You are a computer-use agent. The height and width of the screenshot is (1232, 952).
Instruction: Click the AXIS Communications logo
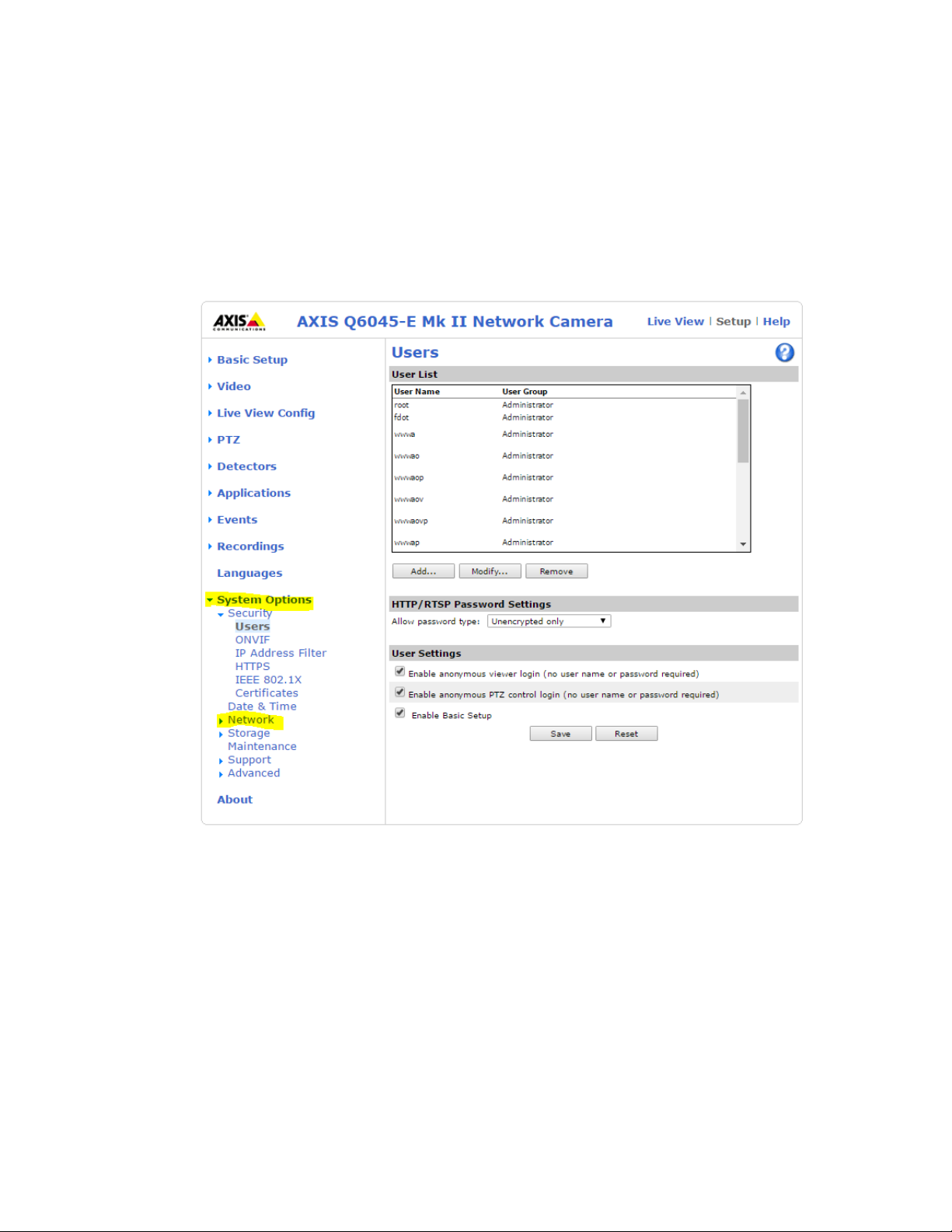(x=239, y=322)
